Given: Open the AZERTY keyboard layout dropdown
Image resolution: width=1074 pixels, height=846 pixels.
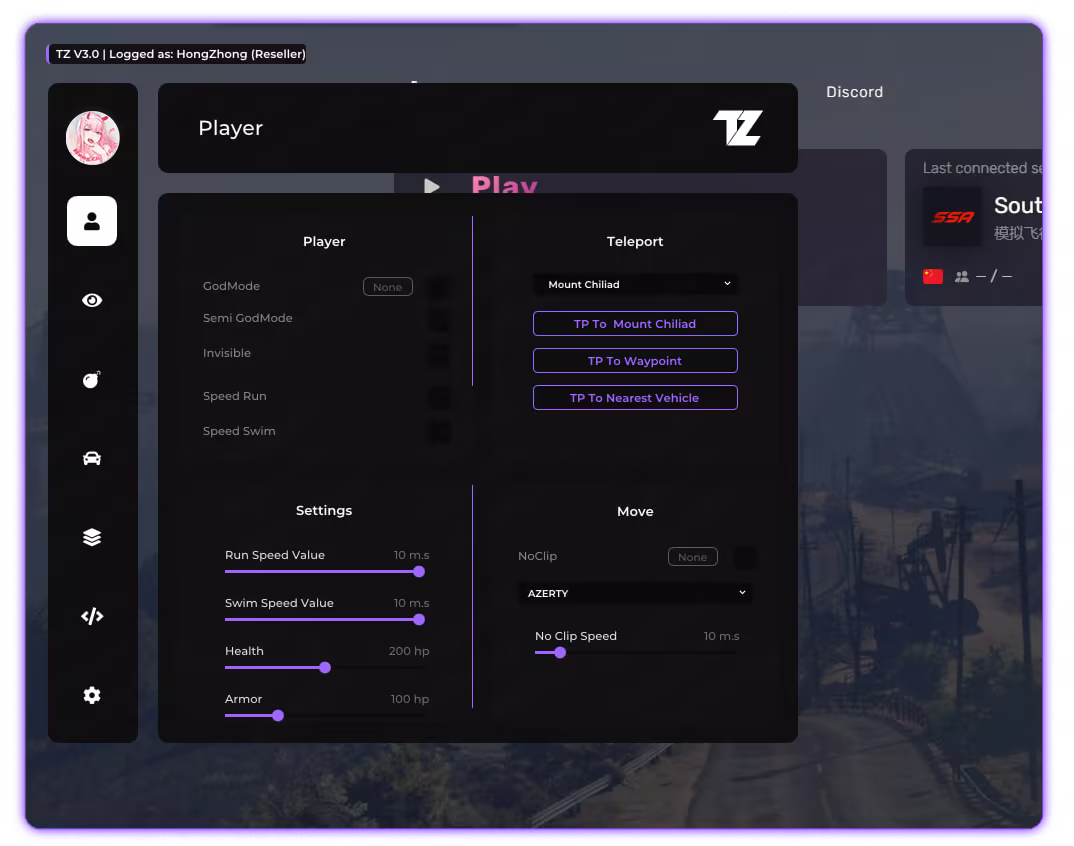Looking at the screenshot, I should pos(636,593).
